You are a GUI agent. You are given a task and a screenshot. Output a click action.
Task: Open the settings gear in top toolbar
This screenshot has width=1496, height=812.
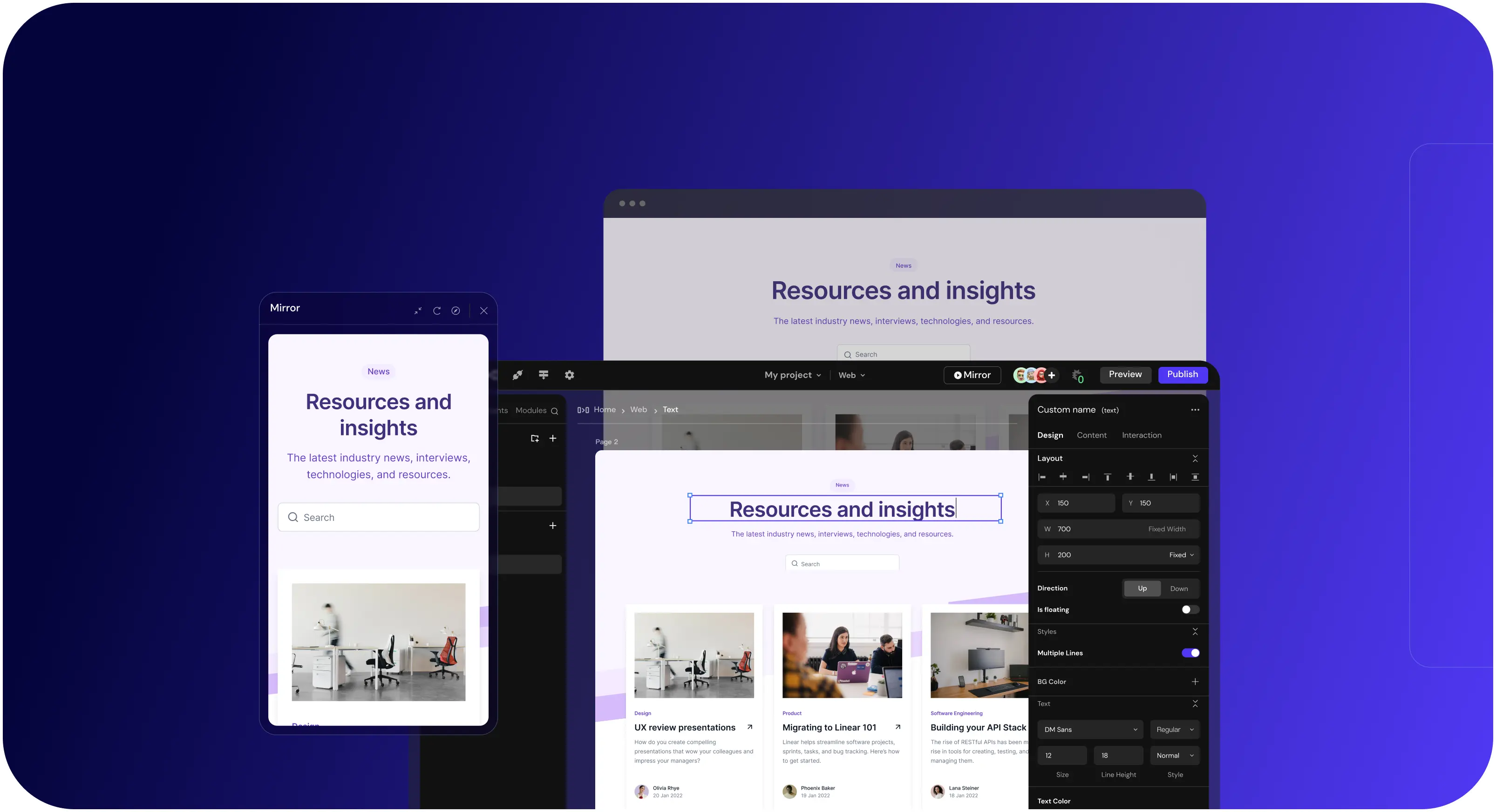coord(570,375)
